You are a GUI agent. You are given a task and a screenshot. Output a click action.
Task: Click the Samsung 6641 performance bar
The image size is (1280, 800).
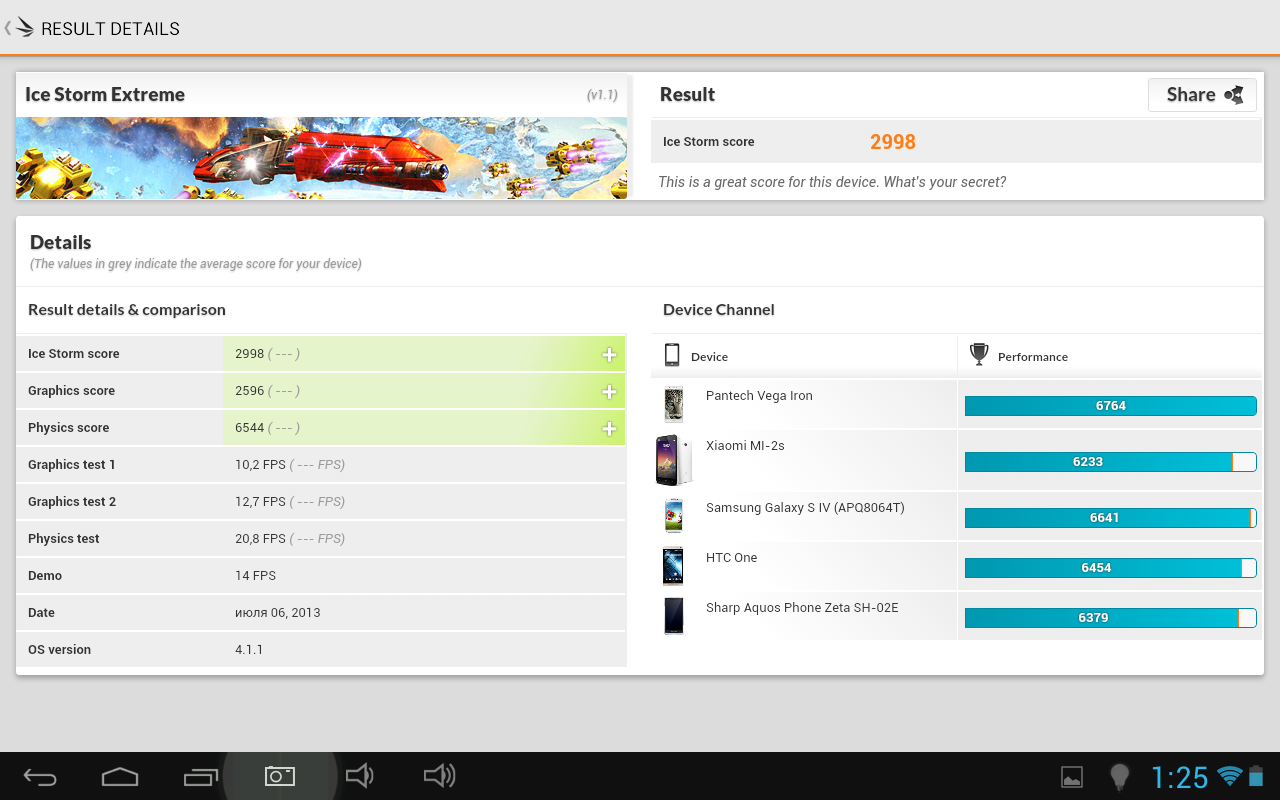[1110, 518]
